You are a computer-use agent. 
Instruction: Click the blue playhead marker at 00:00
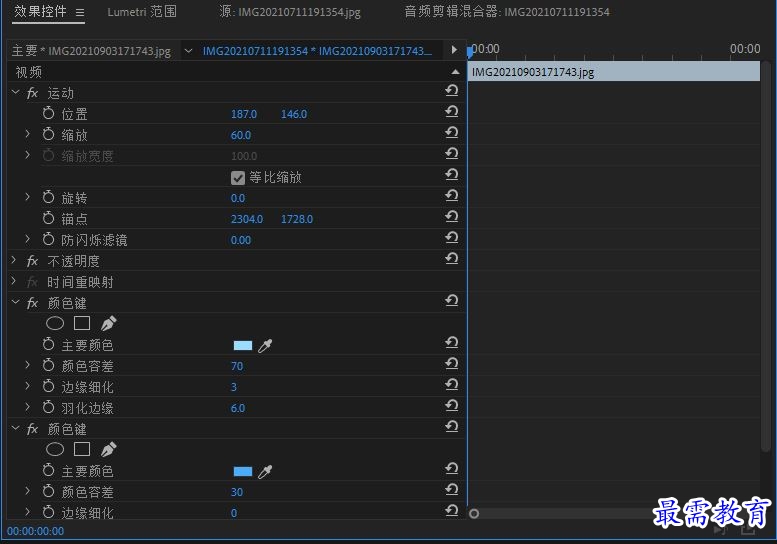pos(470,51)
